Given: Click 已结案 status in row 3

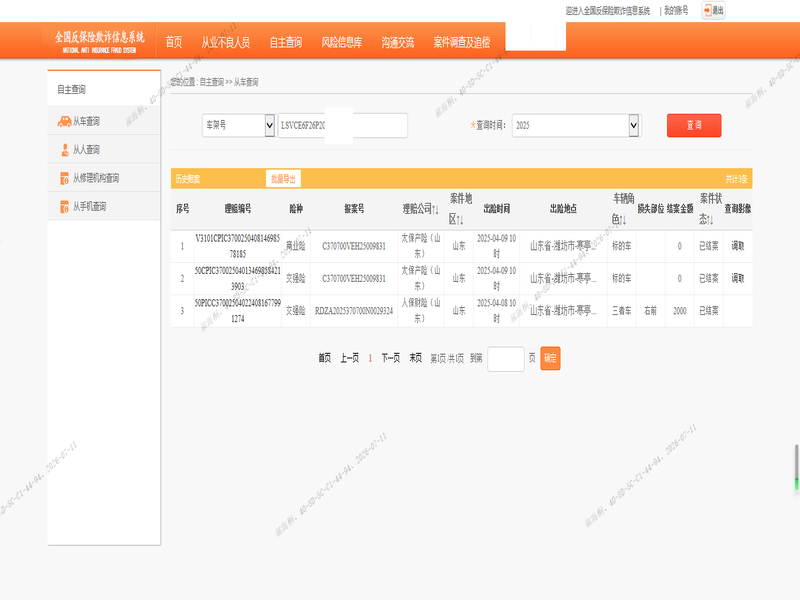Looking at the screenshot, I should point(708,310).
